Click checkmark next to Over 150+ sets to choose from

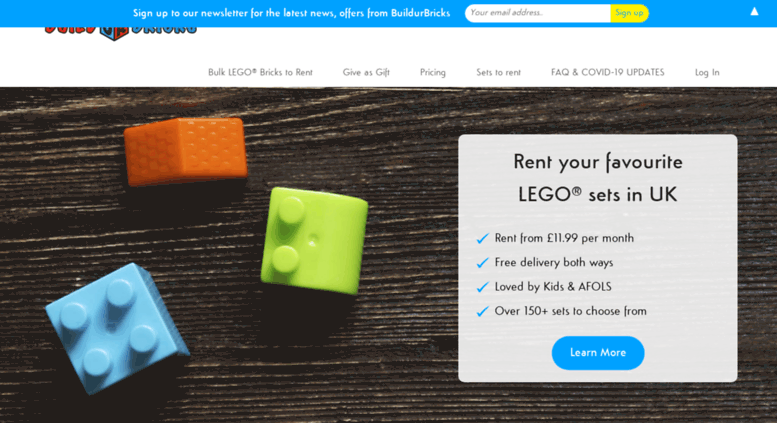pyautogui.click(x=482, y=312)
